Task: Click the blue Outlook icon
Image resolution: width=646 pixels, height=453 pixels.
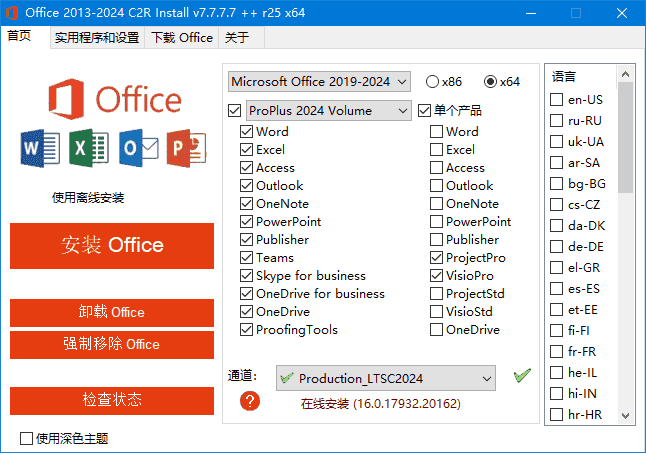Action: (x=138, y=148)
